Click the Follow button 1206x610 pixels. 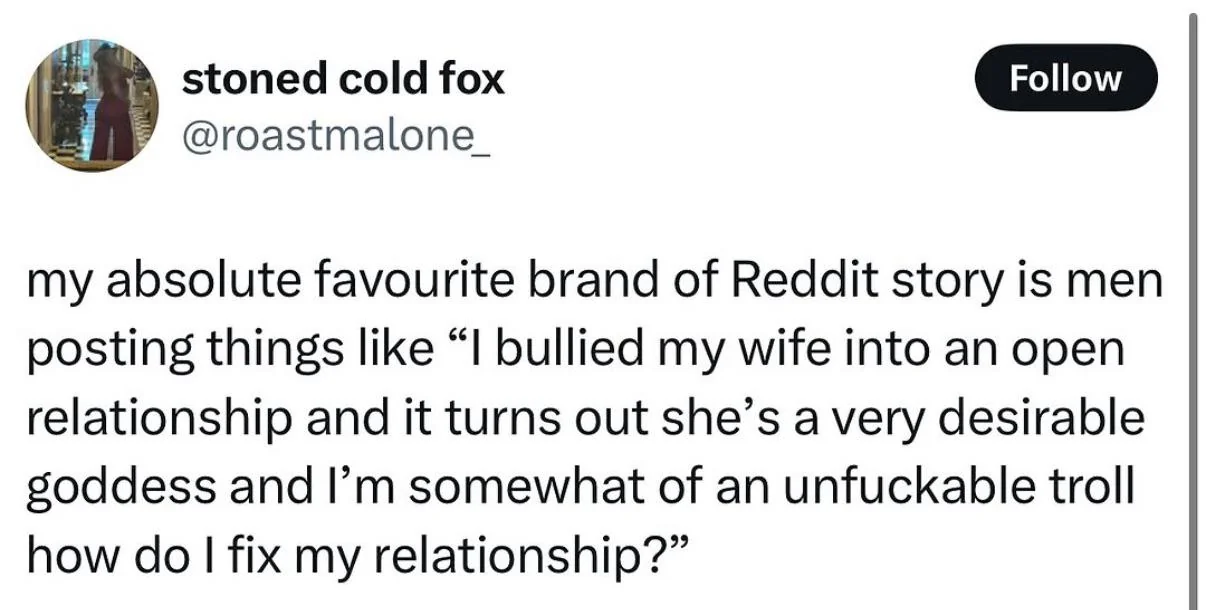pos(1066,77)
